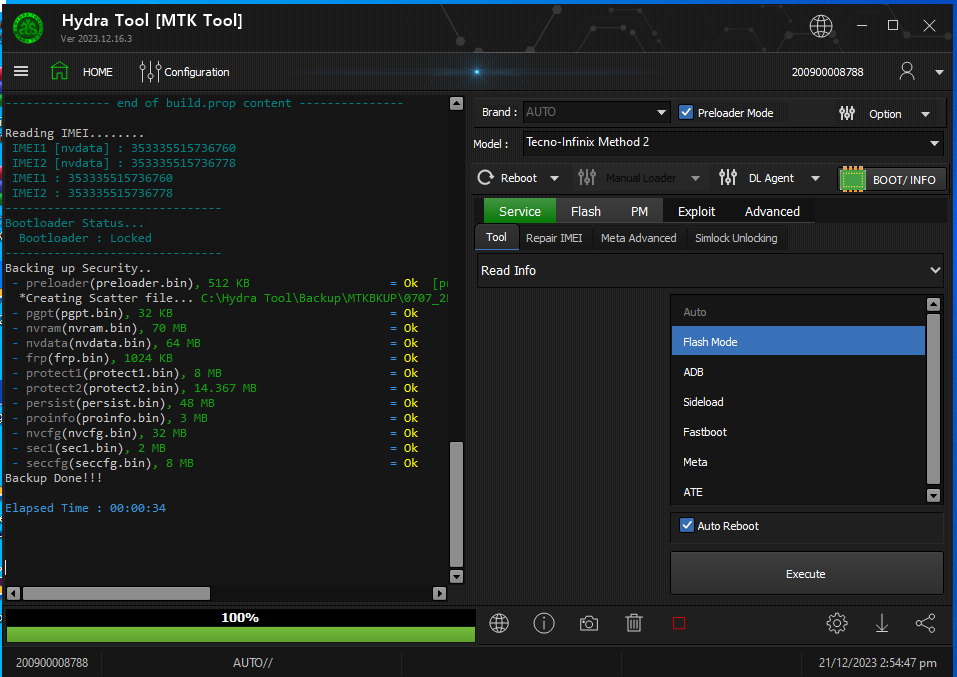Image resolution: width=957 pixels, height=677 pixels.
Task: Click log scroll up arrow
Action: [456, 103]
